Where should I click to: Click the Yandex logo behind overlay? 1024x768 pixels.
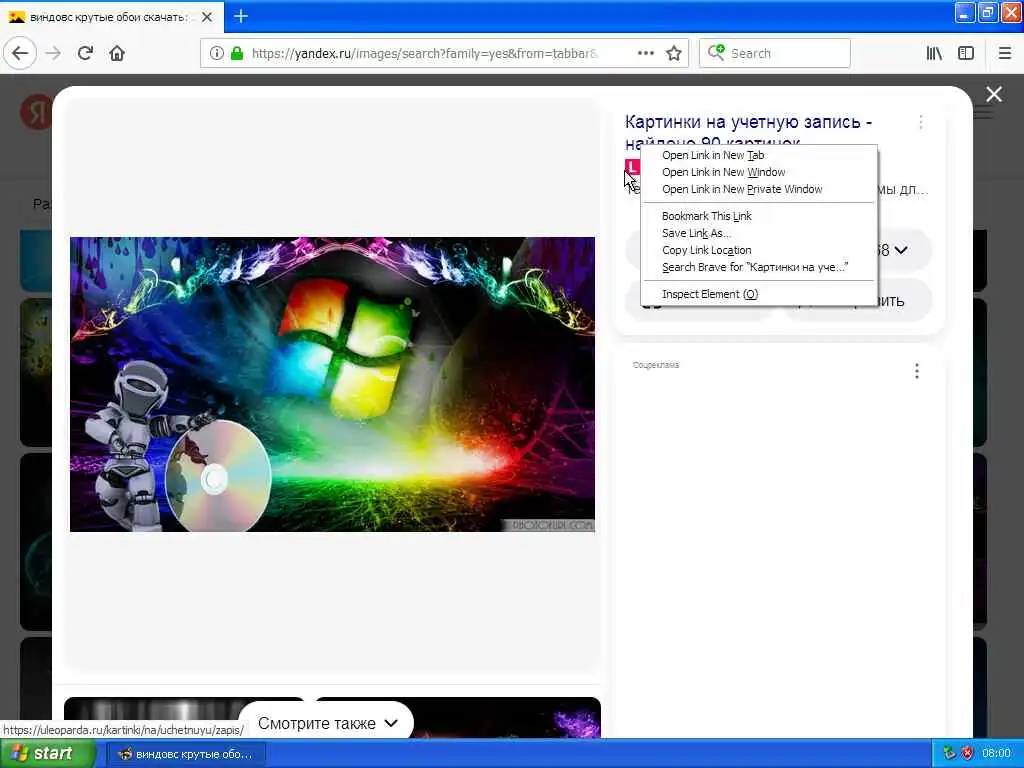36,112
